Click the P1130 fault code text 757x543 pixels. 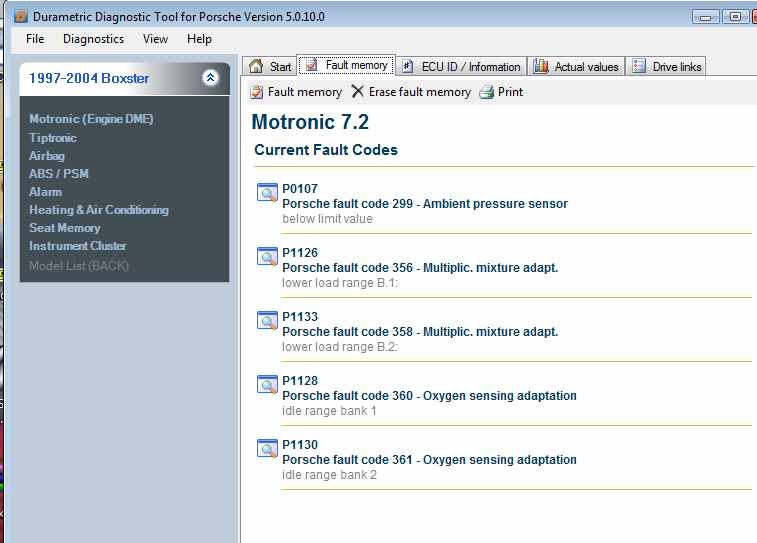pyautogui.click(x=300, y=445)
